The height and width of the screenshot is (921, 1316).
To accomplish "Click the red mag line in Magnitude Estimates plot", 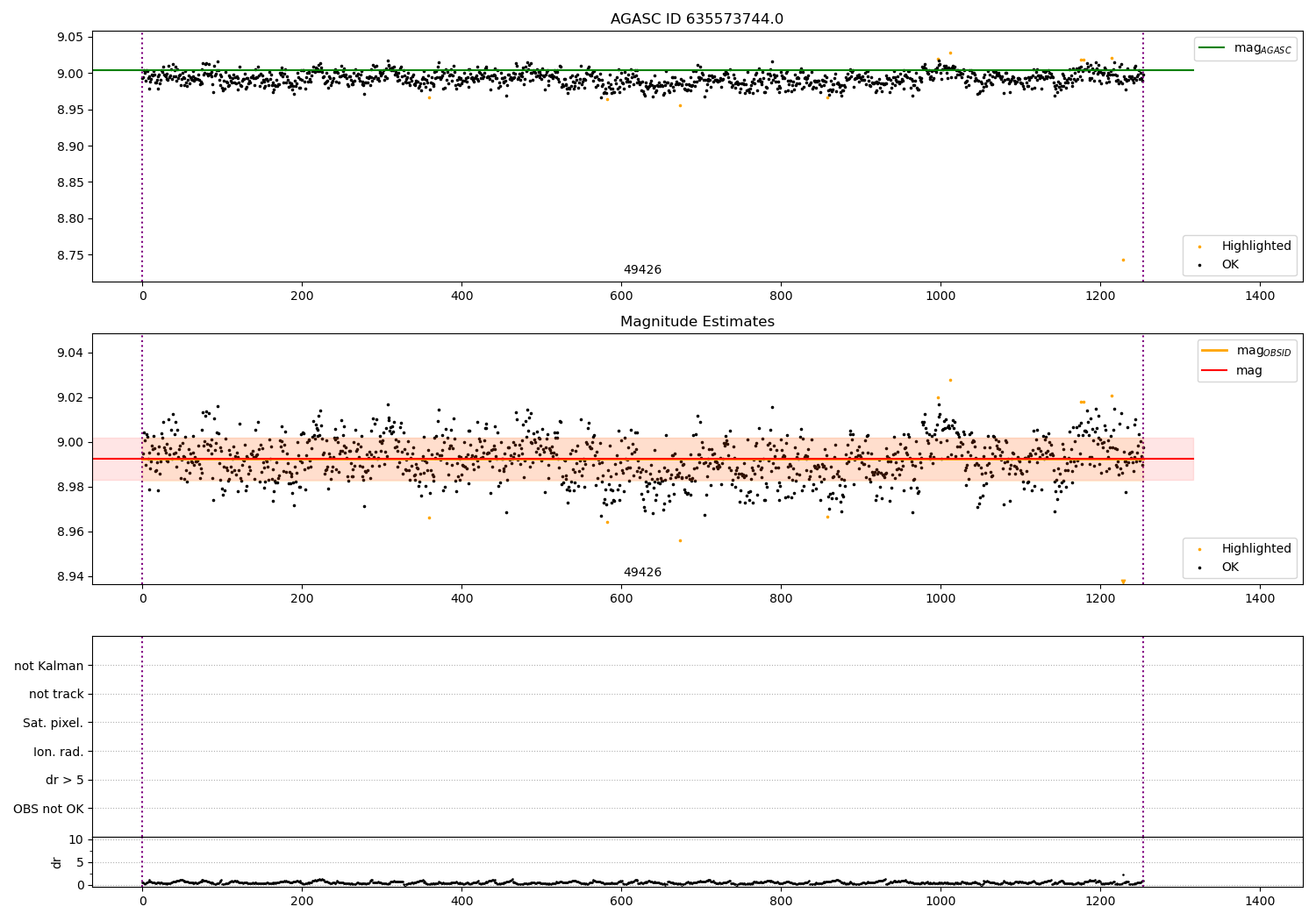I will (643, 459).
